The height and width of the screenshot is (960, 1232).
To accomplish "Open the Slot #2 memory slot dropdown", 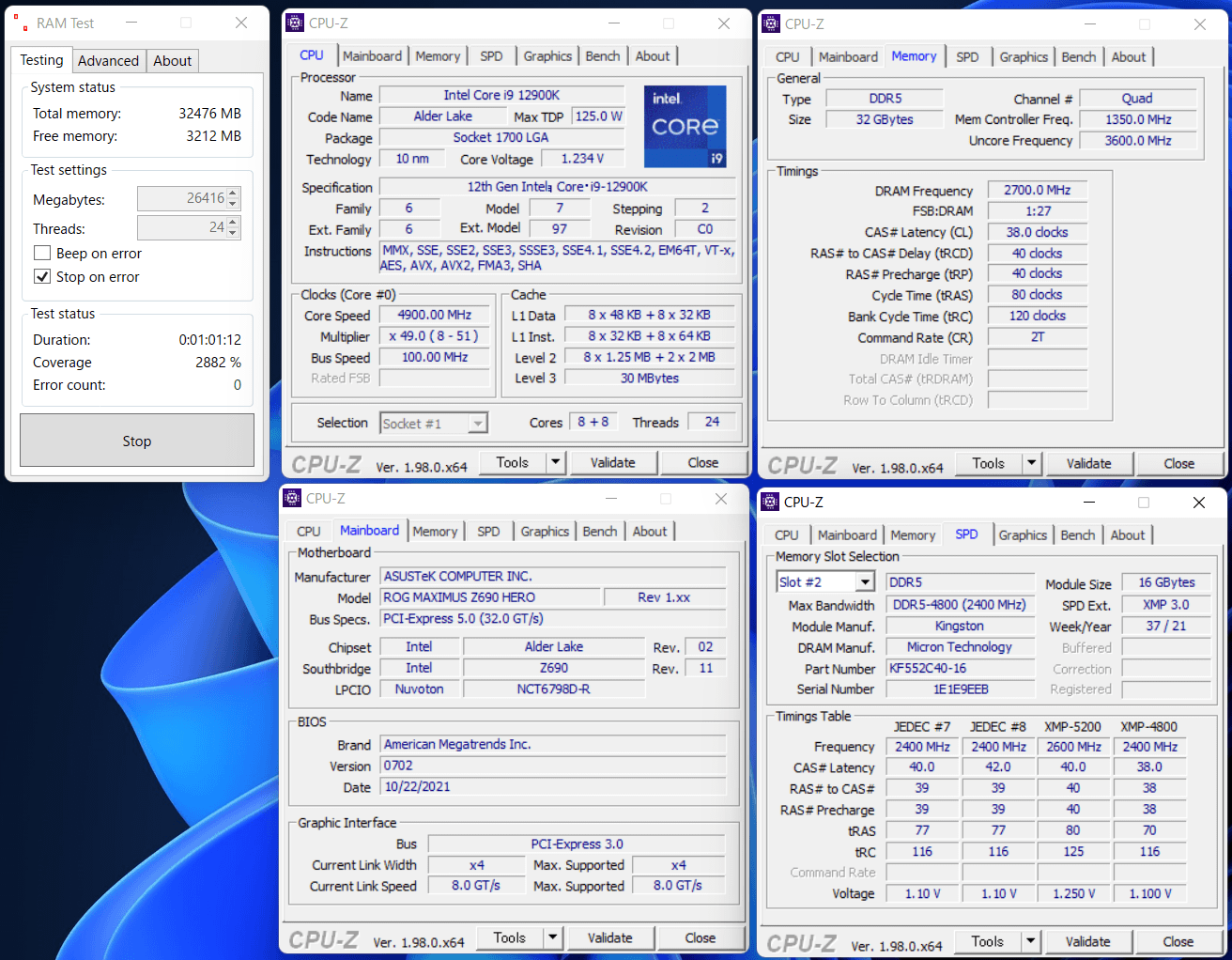I will (x=865, y=582).
